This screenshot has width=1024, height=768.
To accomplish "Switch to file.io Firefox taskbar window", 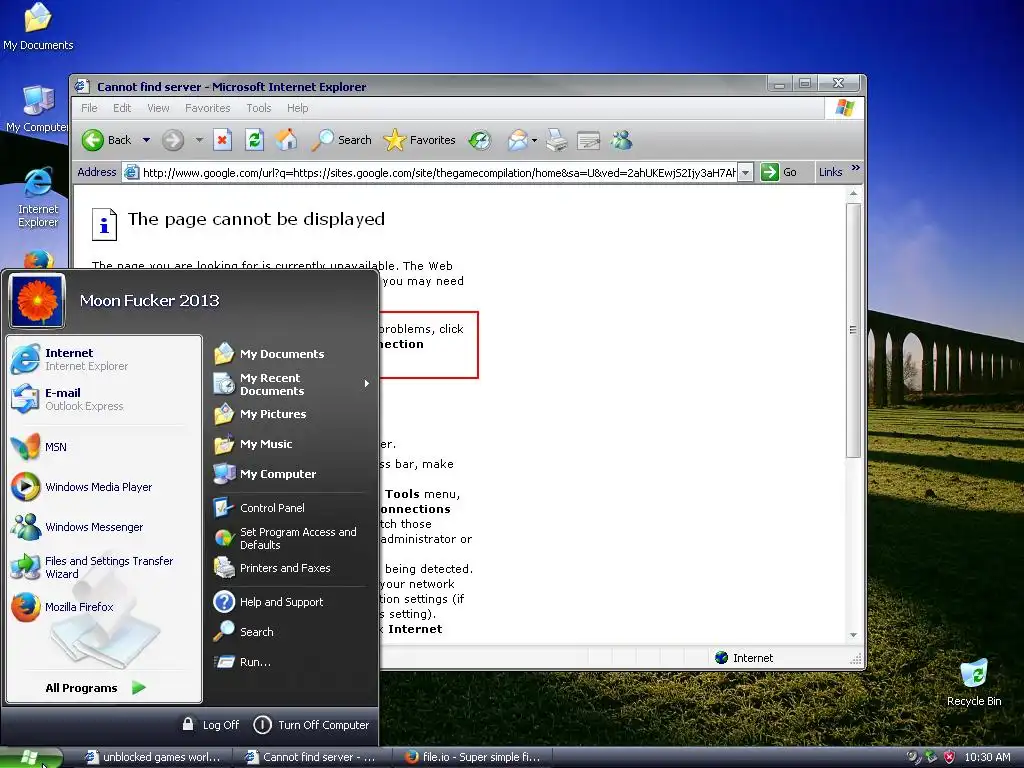I will coord(473,757).
